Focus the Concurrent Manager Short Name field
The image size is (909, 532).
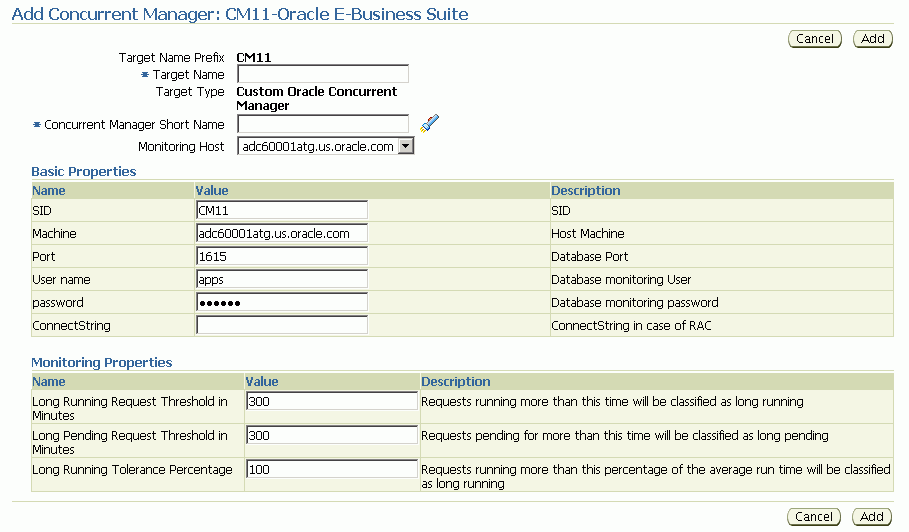(323, 124)
